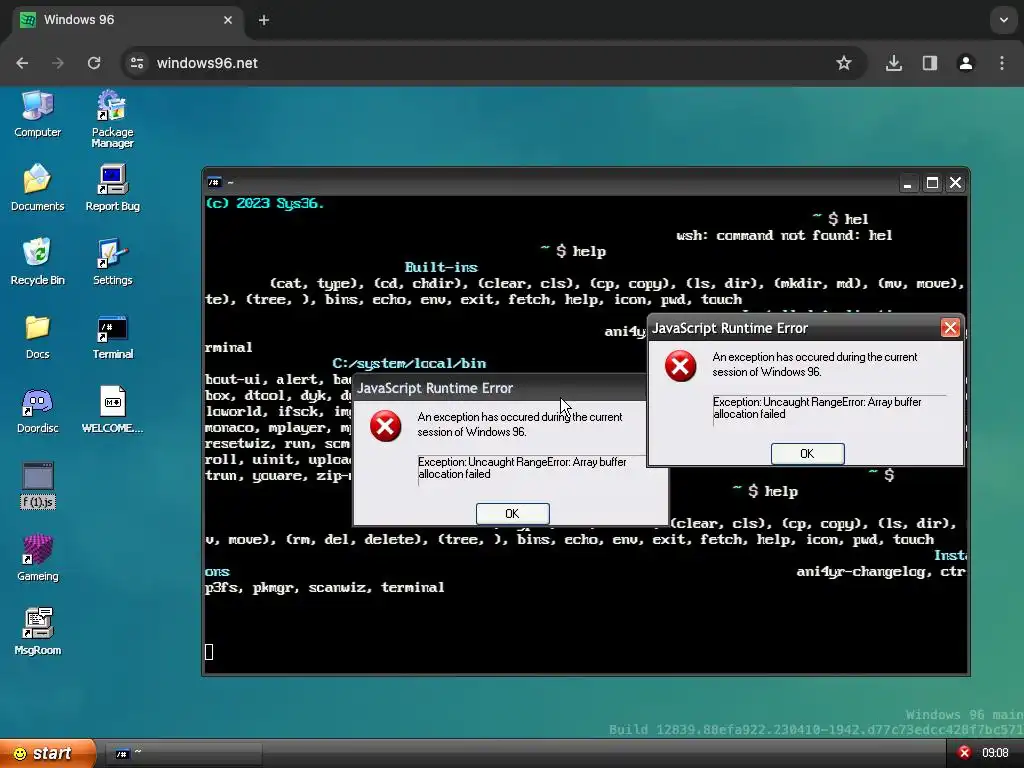The width and height of the screenshot is (1024, 768).
Task: Launch the Report Bug shortcut
Action: click(112, 187)
